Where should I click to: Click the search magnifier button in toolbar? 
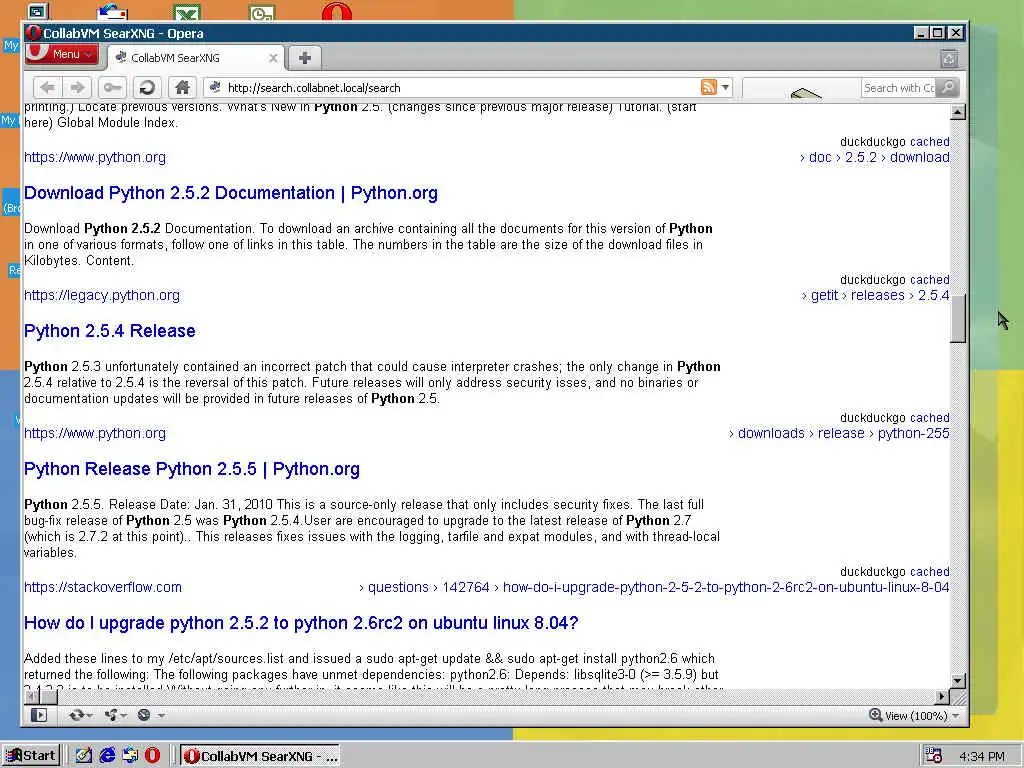[x=948, y=88]
